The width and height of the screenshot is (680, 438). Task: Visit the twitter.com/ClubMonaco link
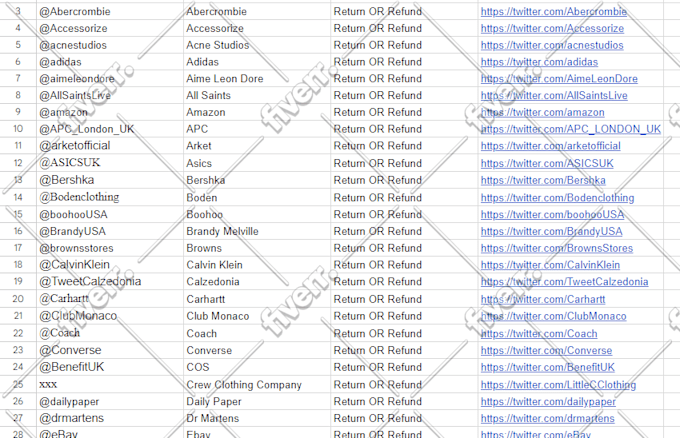553,316
